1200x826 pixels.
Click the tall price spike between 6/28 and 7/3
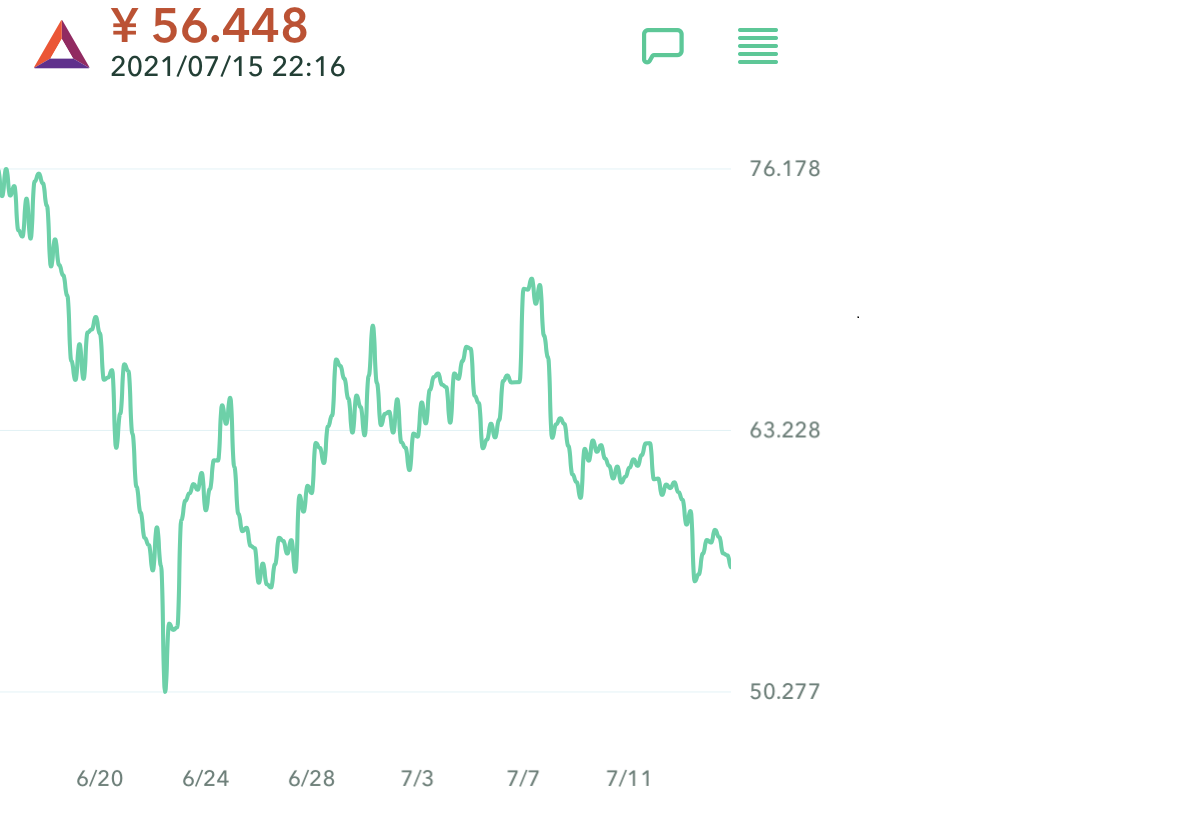(372, 327)
